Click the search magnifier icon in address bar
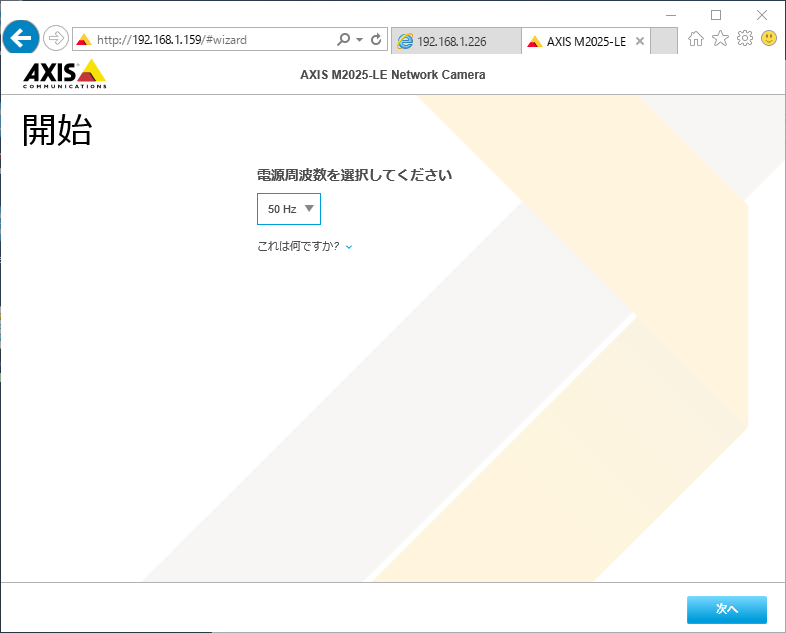 coord(343,39)
